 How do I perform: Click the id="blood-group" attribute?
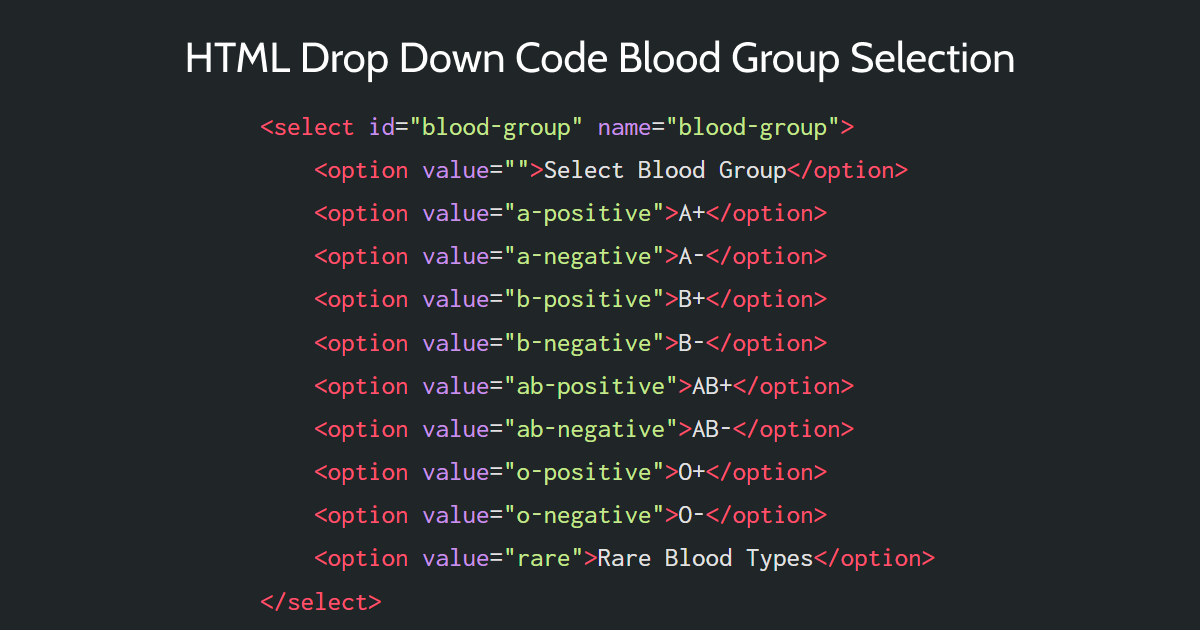point(476,128)
